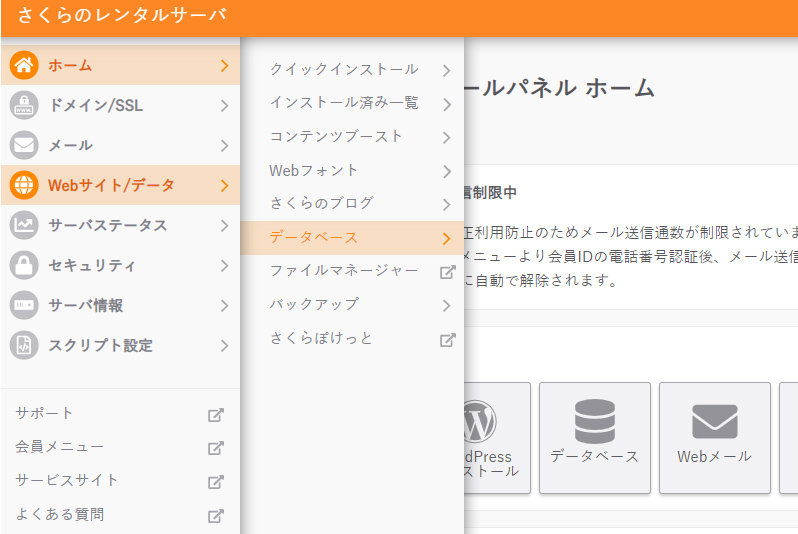The height and width of the screenshot is (534, 798).
Task: Click the mail envelope sidebar icon
Action: click(24, 145)
